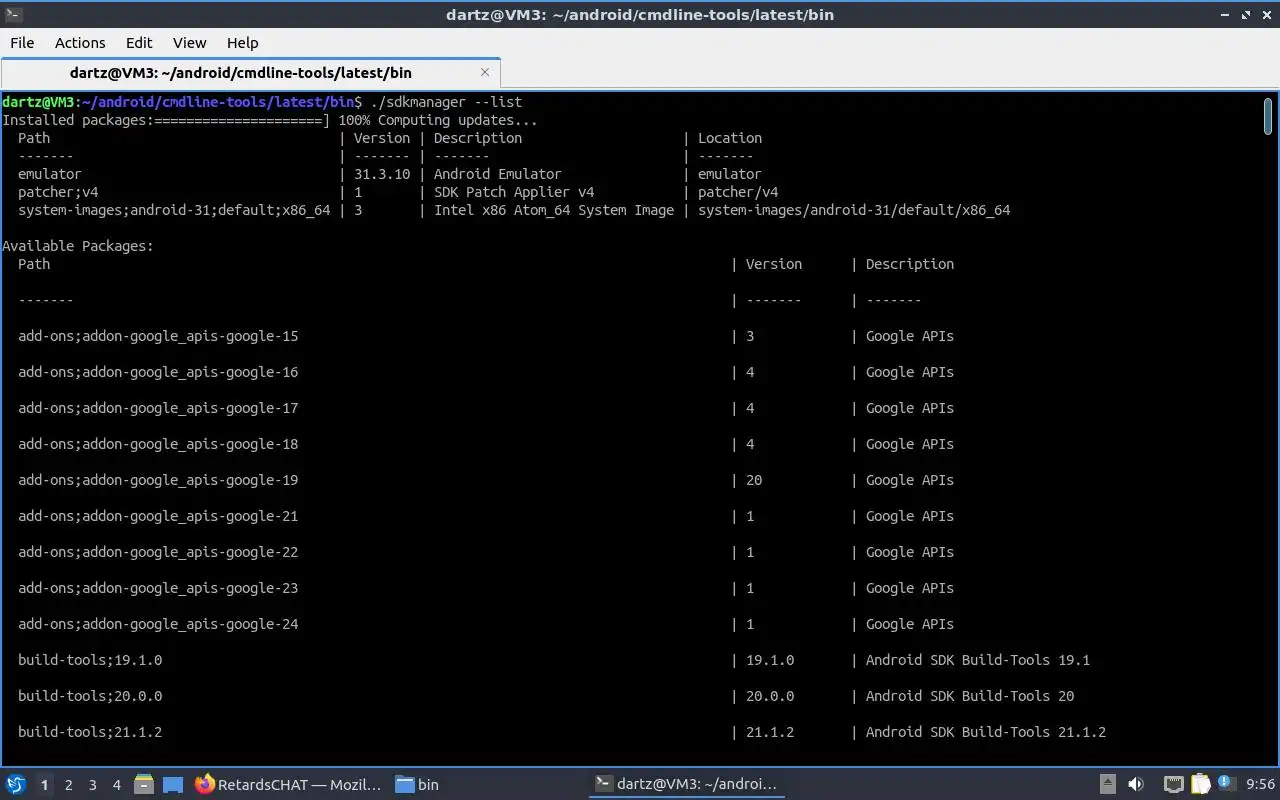The width and height of the screenshot is (1280, 800).
Task: Click 'Android SDK Build-Tools 19.1' description
Action: point(978,660)
